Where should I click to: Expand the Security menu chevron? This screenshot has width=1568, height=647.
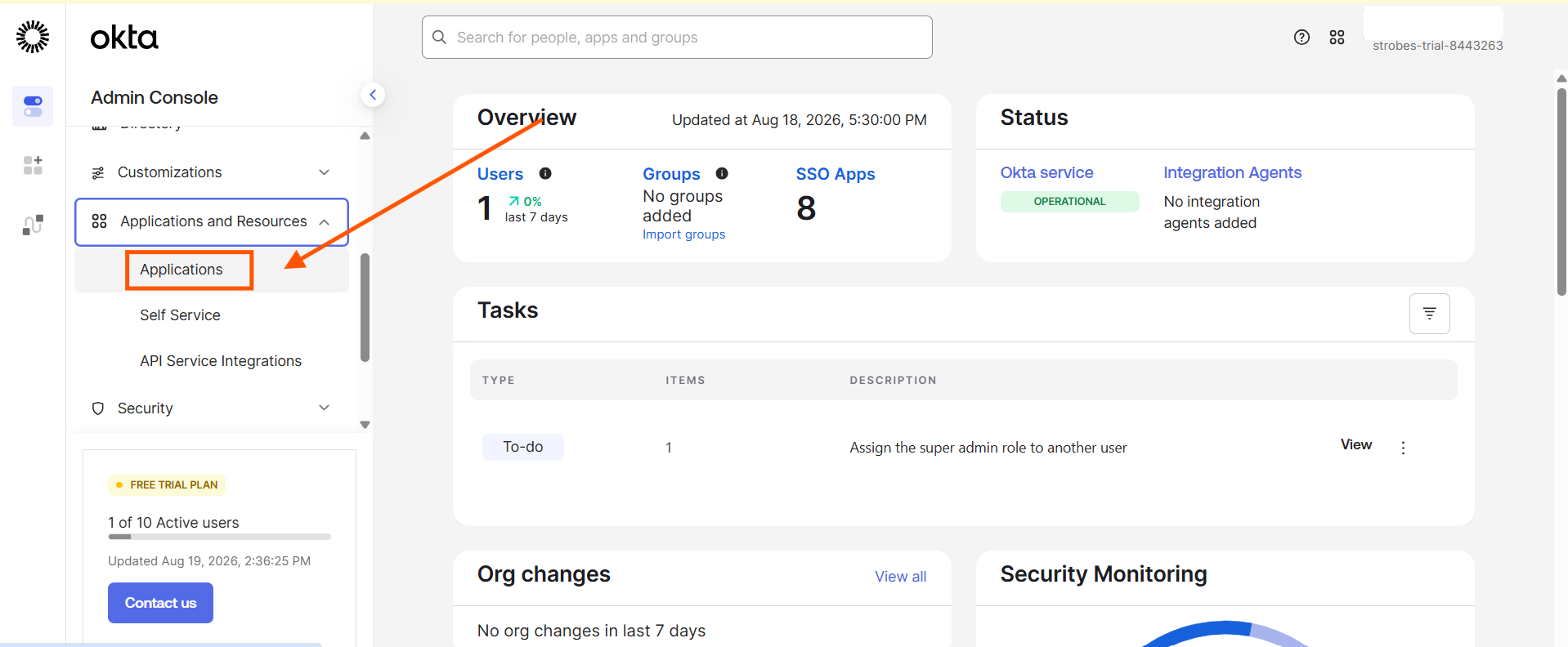coord(325,408)
